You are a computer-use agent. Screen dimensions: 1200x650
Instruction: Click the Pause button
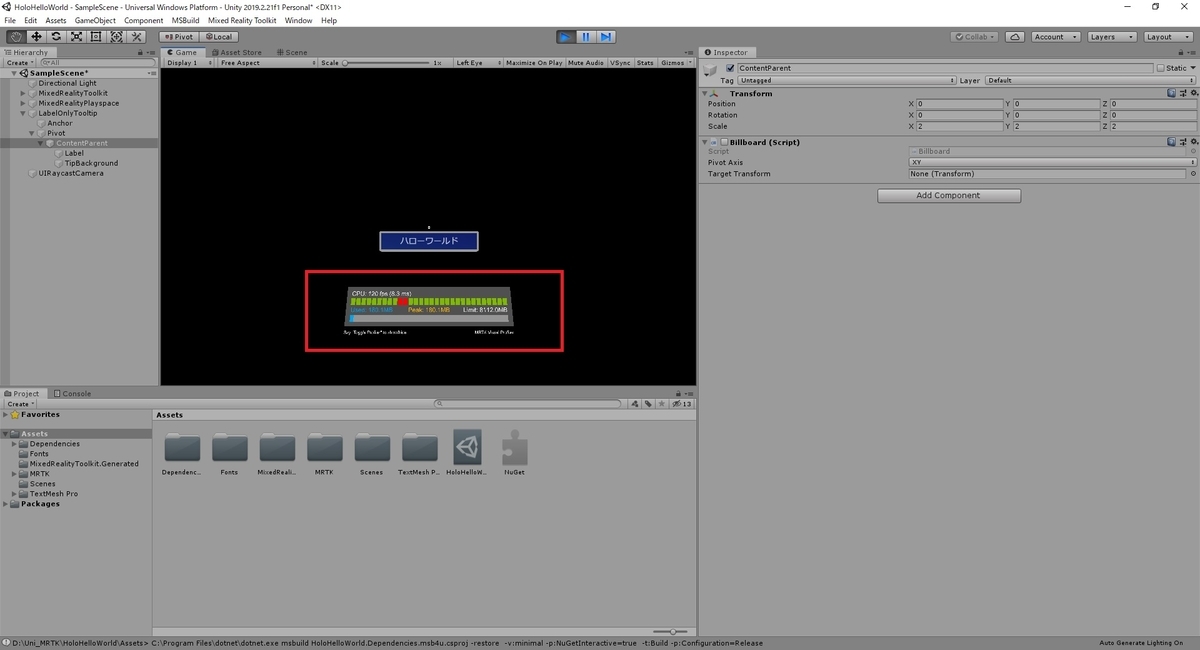click(x=586, y=37)
